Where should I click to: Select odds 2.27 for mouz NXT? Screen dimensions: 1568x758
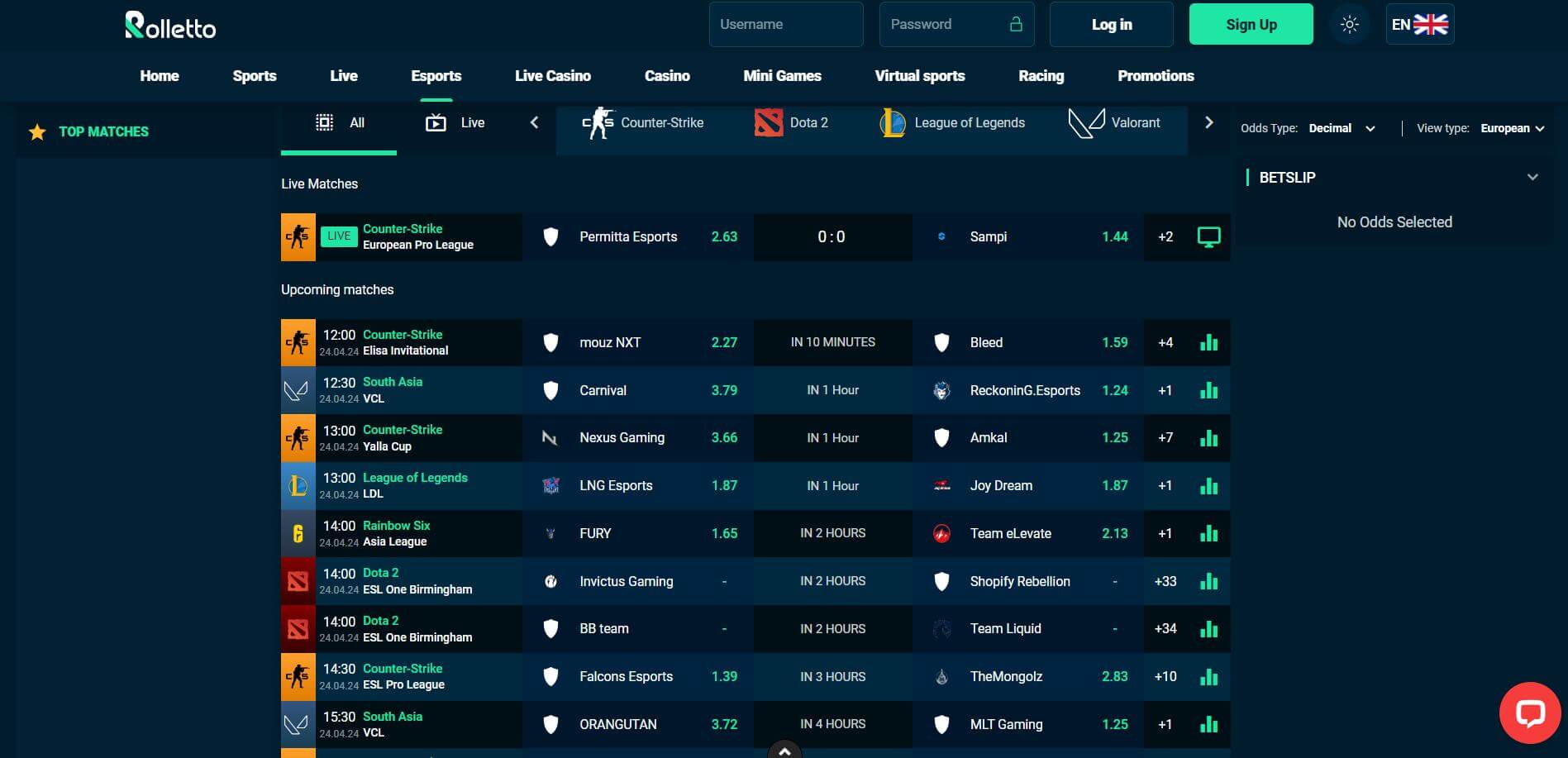click(x=724, y=342)
